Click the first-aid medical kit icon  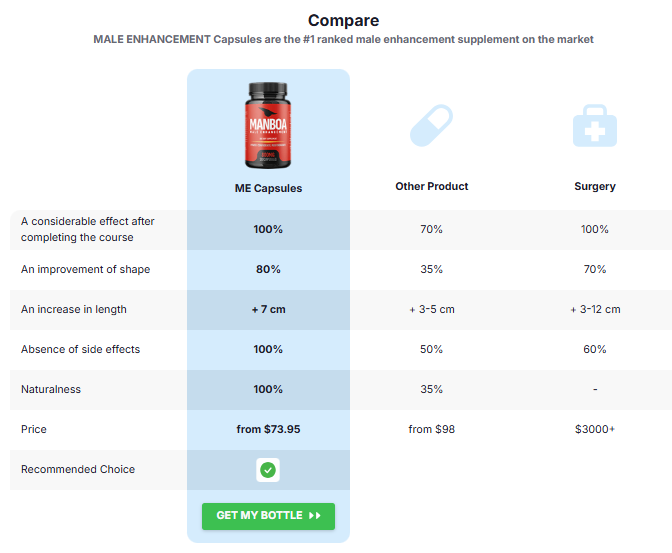[594, 126]
